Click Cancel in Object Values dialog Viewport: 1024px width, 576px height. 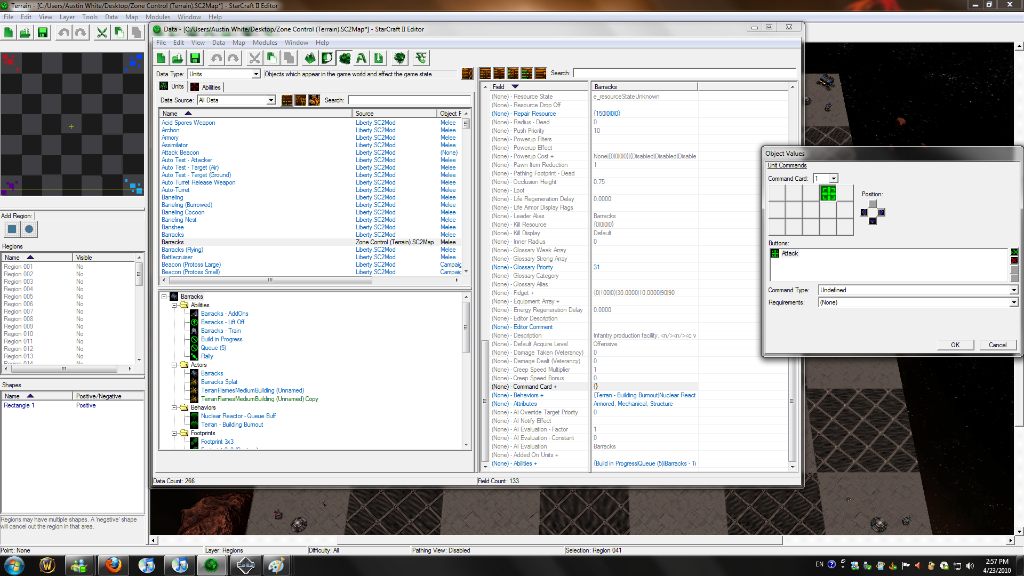point(997,345)
